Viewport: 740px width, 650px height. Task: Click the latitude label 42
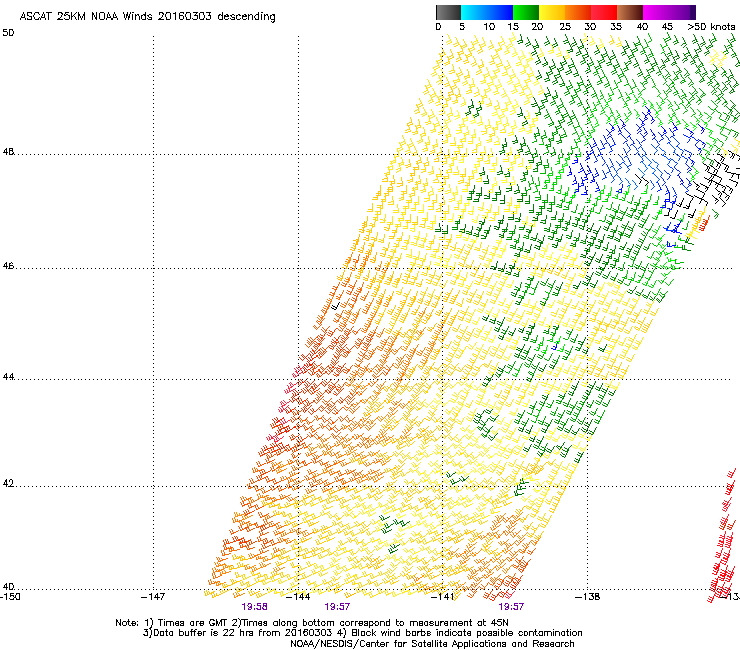(8, 483)
